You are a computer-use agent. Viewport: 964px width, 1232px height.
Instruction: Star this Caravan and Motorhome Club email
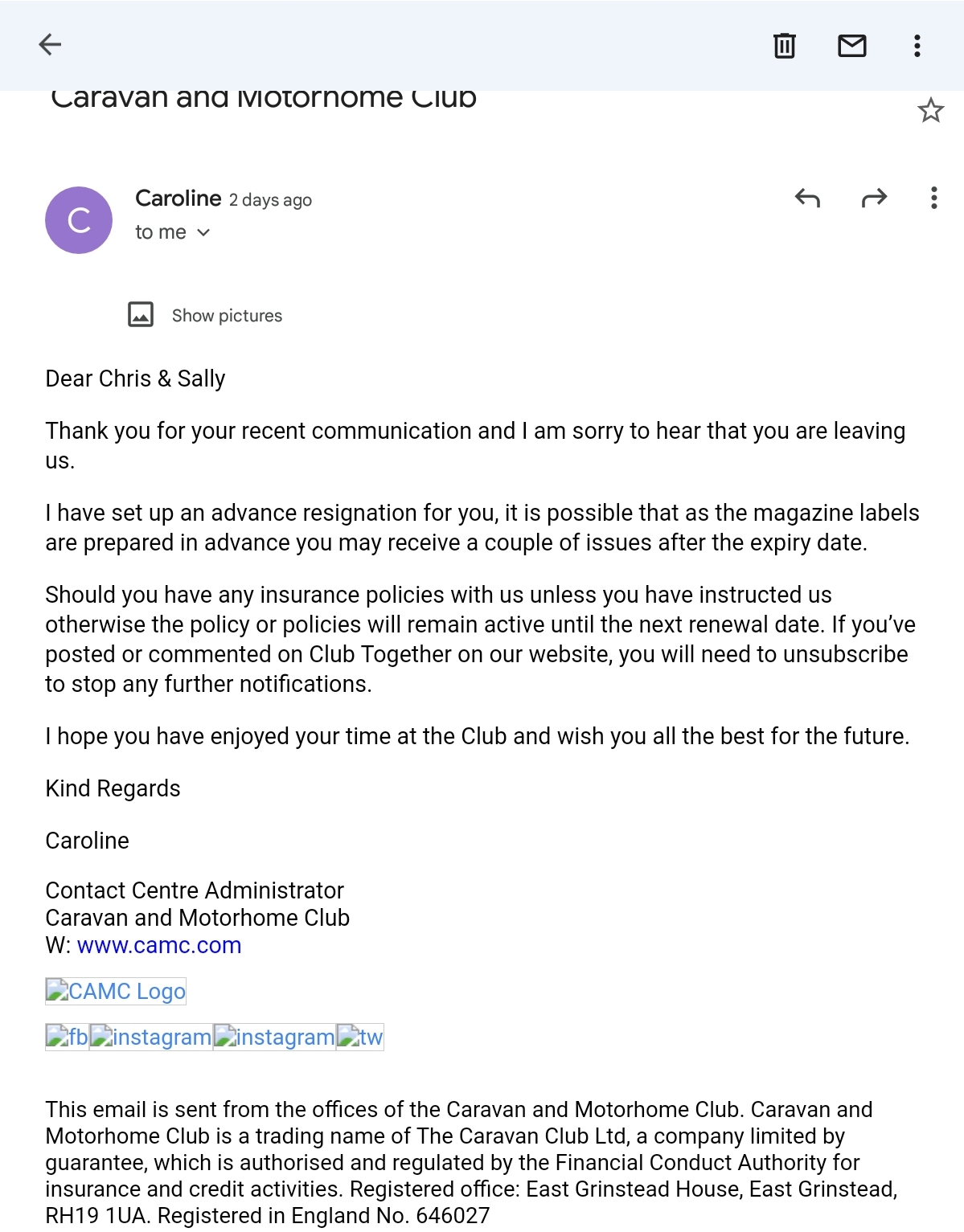click(930, 111)
